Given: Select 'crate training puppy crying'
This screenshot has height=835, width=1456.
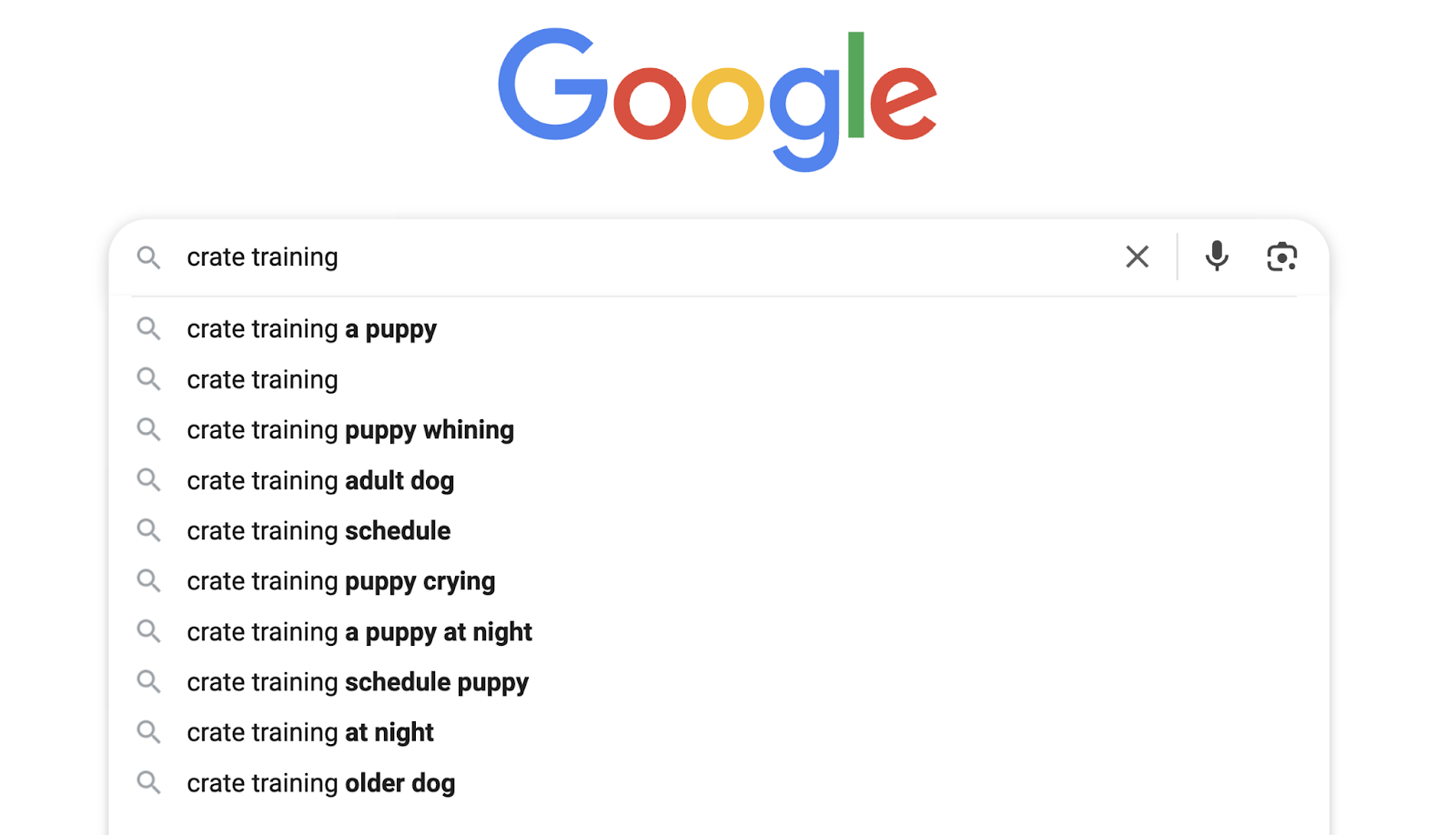Looking at the screenshot, I should click(x=340, y=580).
